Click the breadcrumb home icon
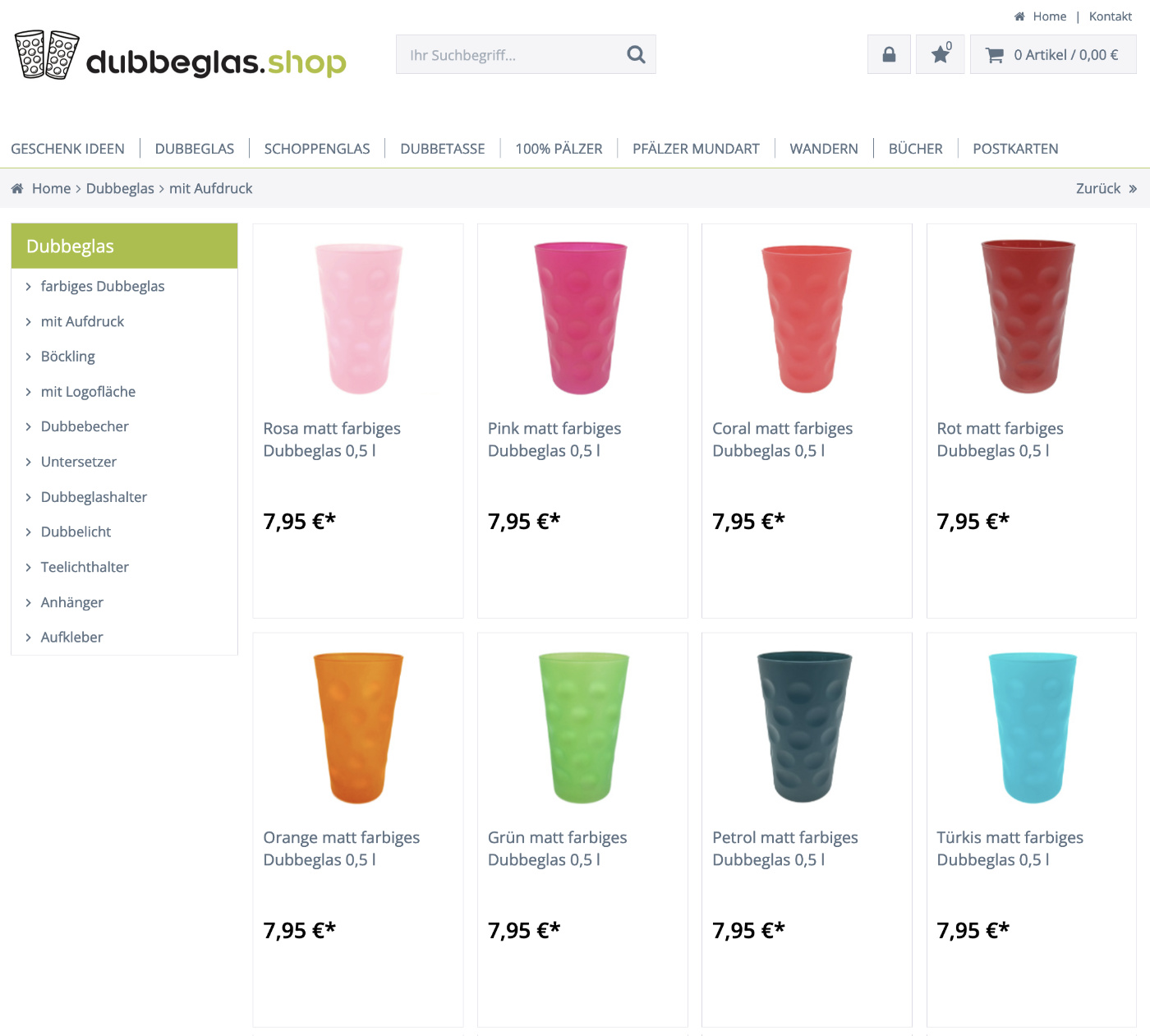This screenshot has height=1036, width=1150. point(17,188)
